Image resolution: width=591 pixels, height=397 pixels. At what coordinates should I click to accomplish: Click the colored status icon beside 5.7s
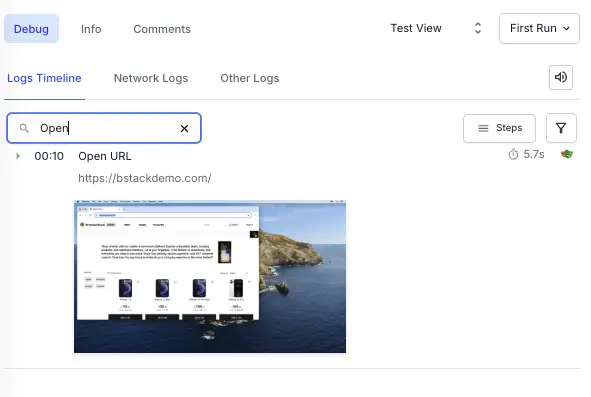point(567,154)
